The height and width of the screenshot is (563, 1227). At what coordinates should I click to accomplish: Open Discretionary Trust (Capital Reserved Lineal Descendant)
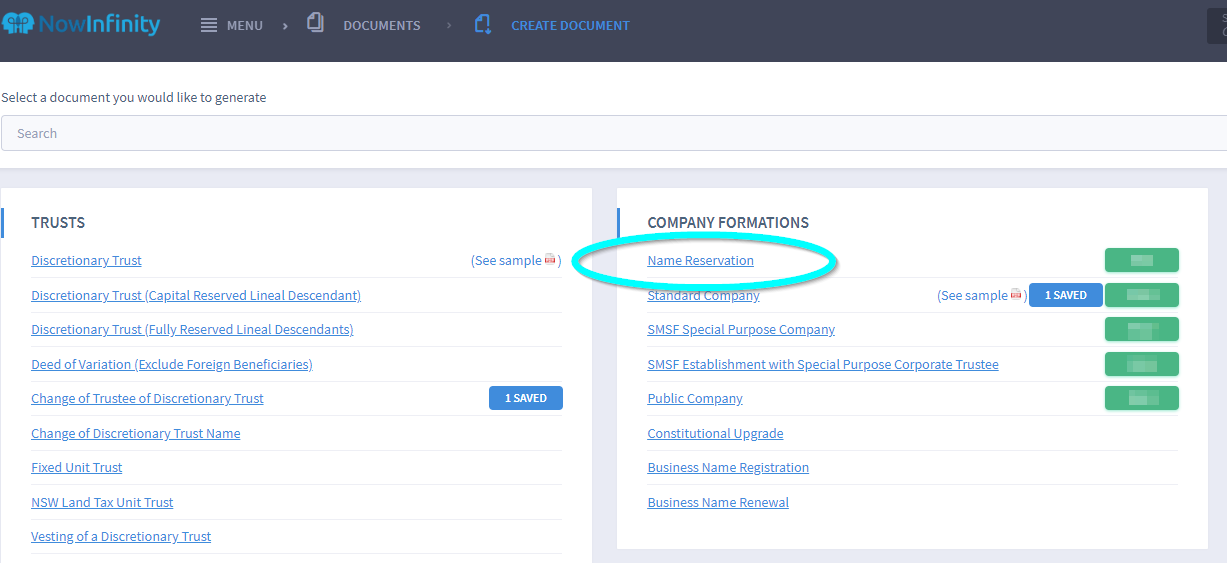pyautogui.click(x=196, y=295)
